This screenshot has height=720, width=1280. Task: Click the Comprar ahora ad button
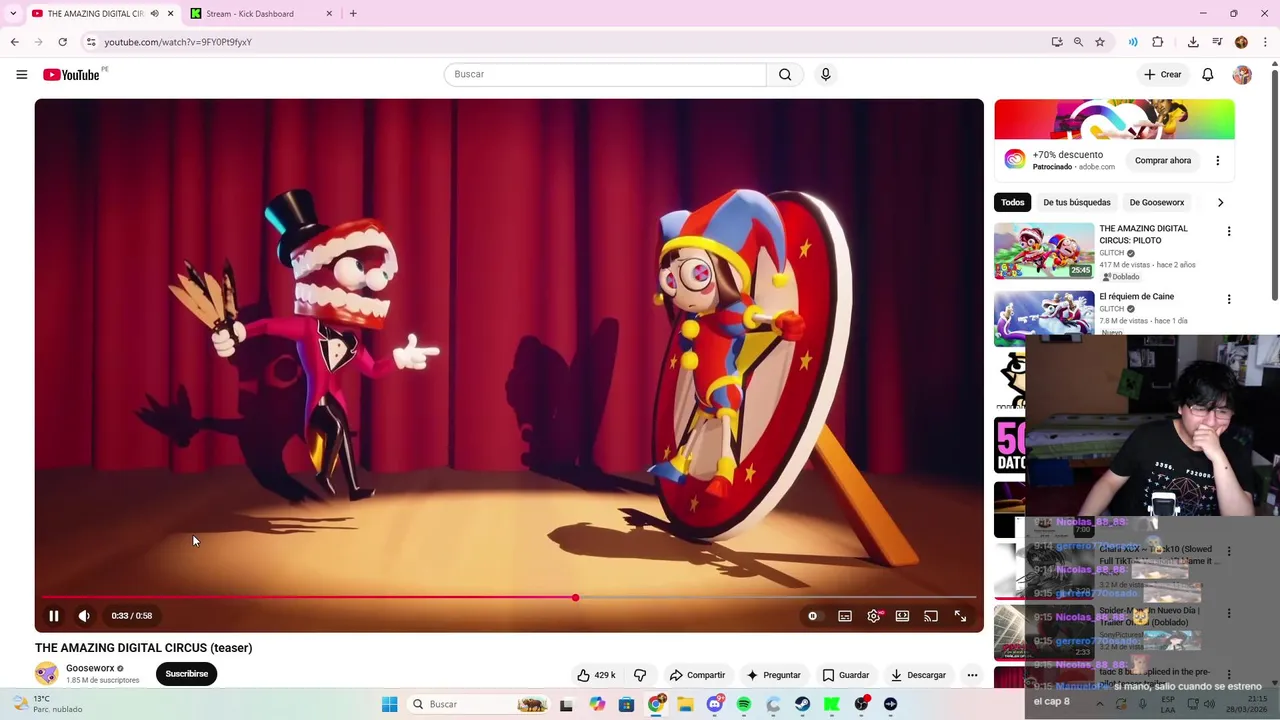[x=1163, y=160]
